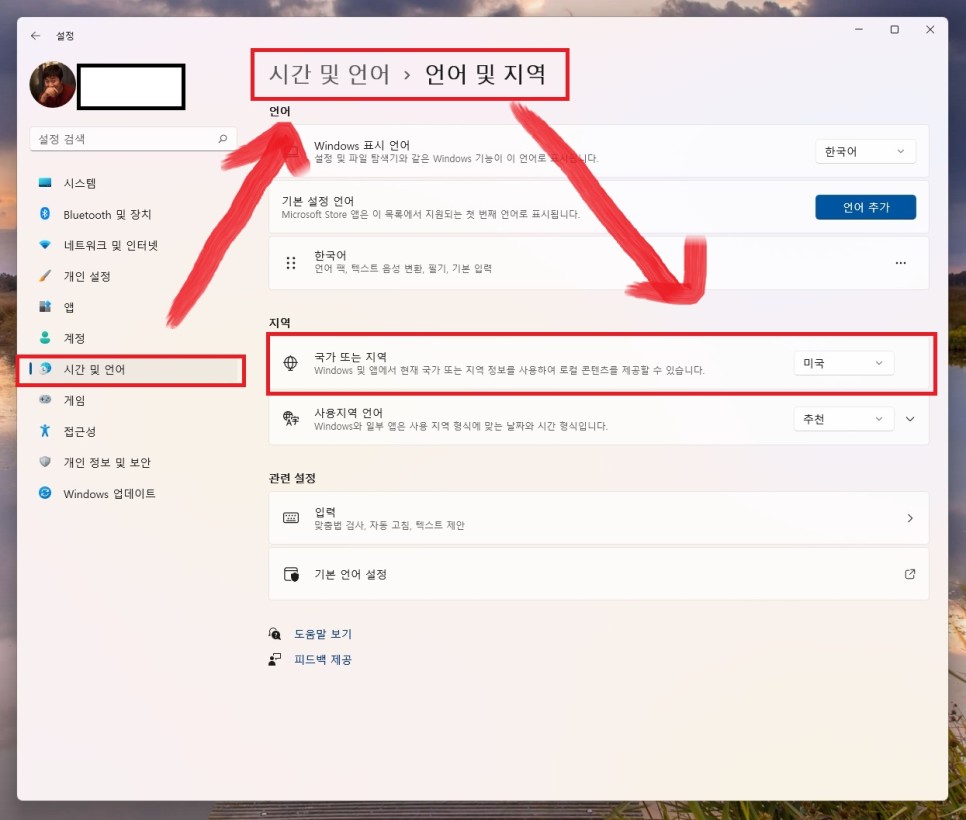Image resolution: width=966 pixels, height=820 pixels.
Task: Click the 설정 검색 search field
Action: pos(132,139)
